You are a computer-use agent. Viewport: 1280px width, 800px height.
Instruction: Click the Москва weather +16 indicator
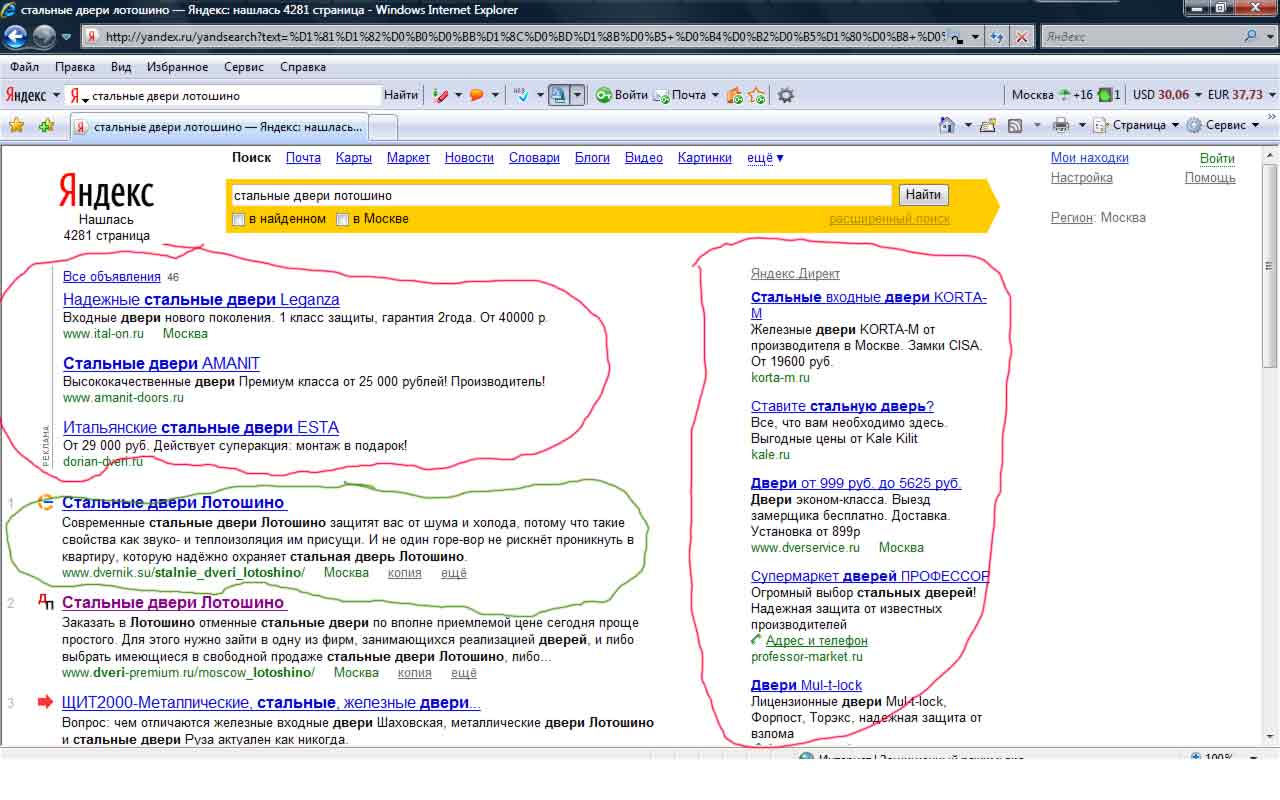(x=1052, y=95)
